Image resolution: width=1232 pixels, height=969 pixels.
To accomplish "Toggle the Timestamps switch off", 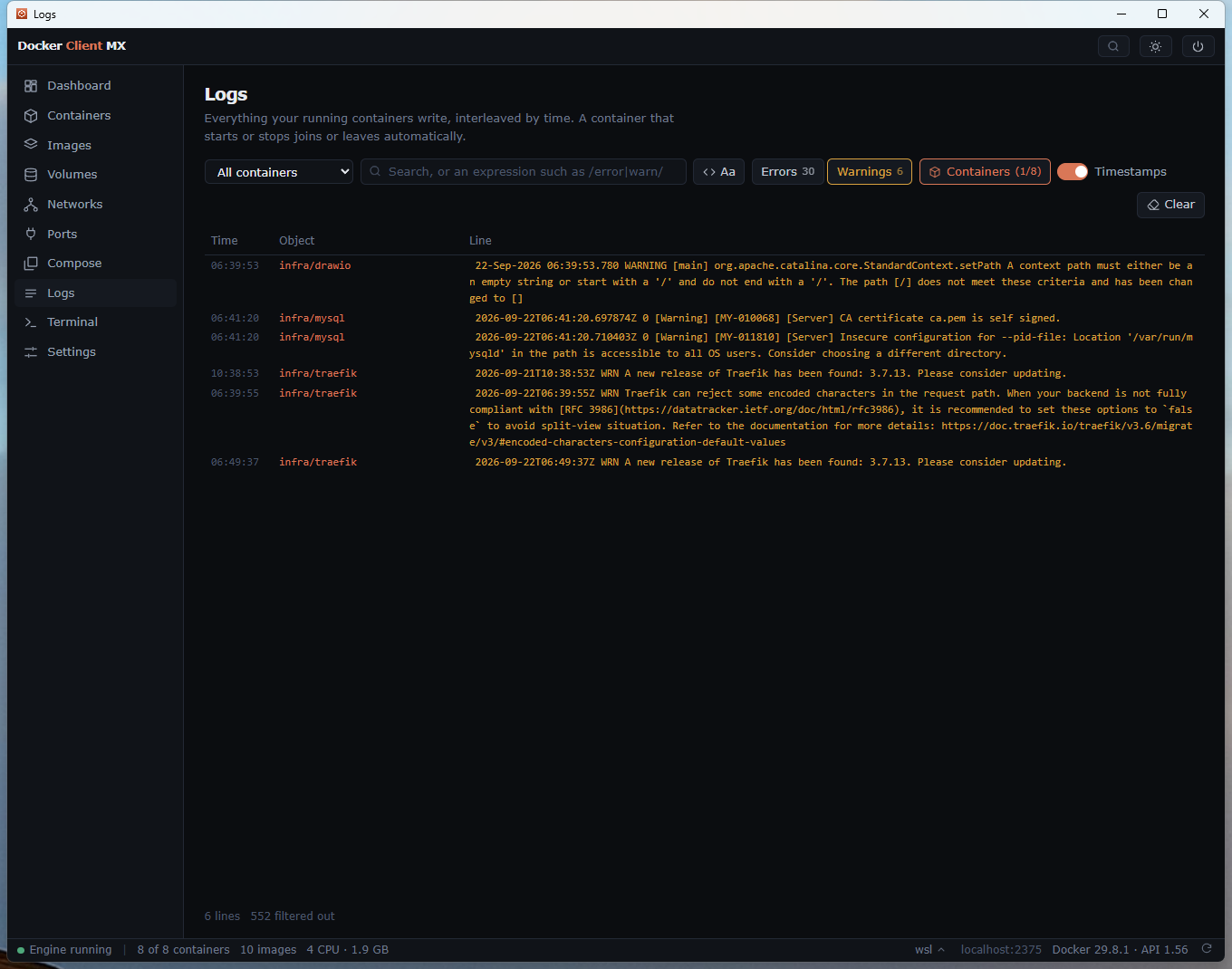I will pos(1073,172).
